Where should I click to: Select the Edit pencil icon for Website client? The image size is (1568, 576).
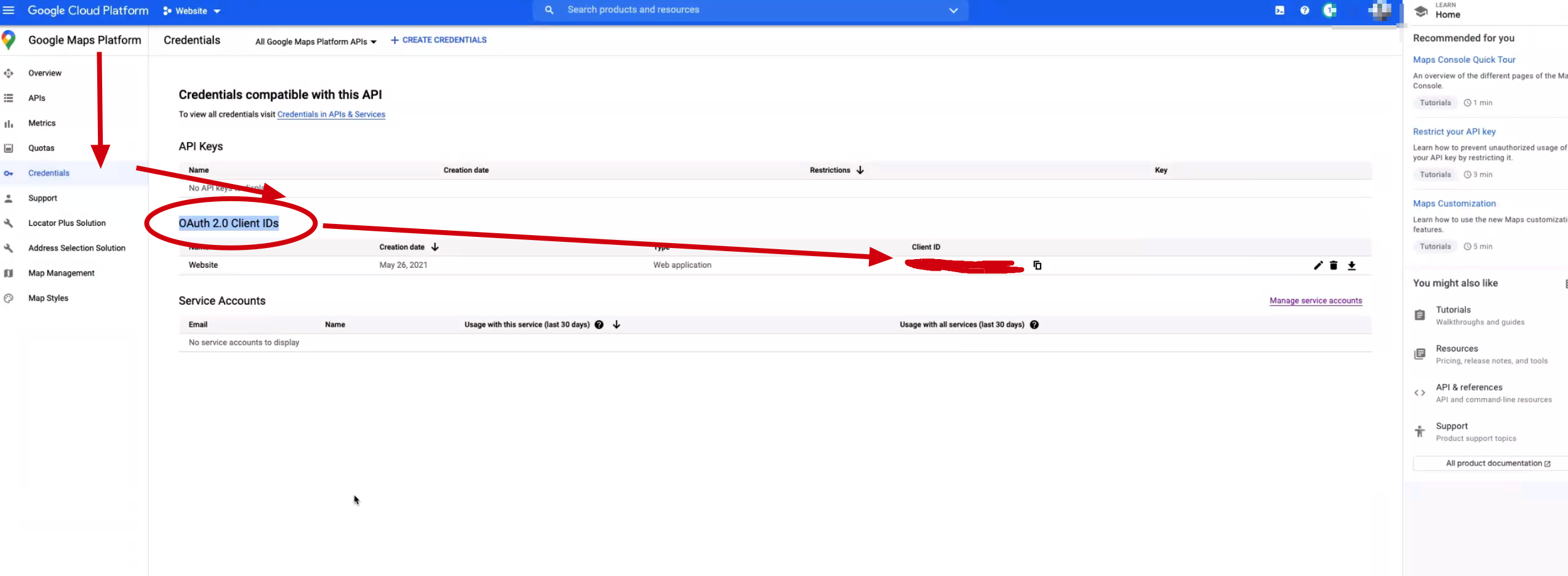coord(1318,265)
